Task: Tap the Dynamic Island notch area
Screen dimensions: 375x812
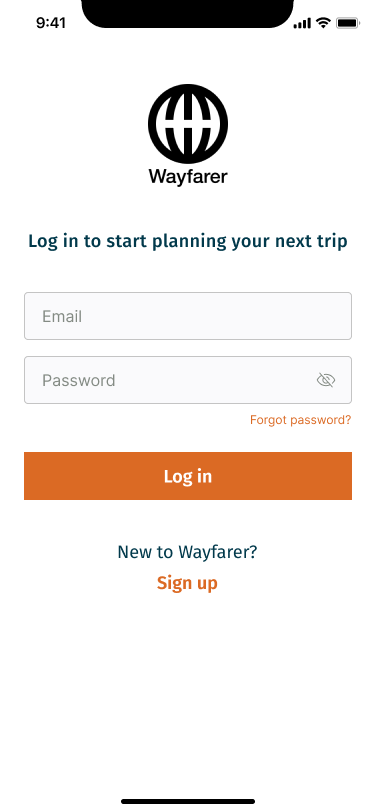Action: click(188, 13)
